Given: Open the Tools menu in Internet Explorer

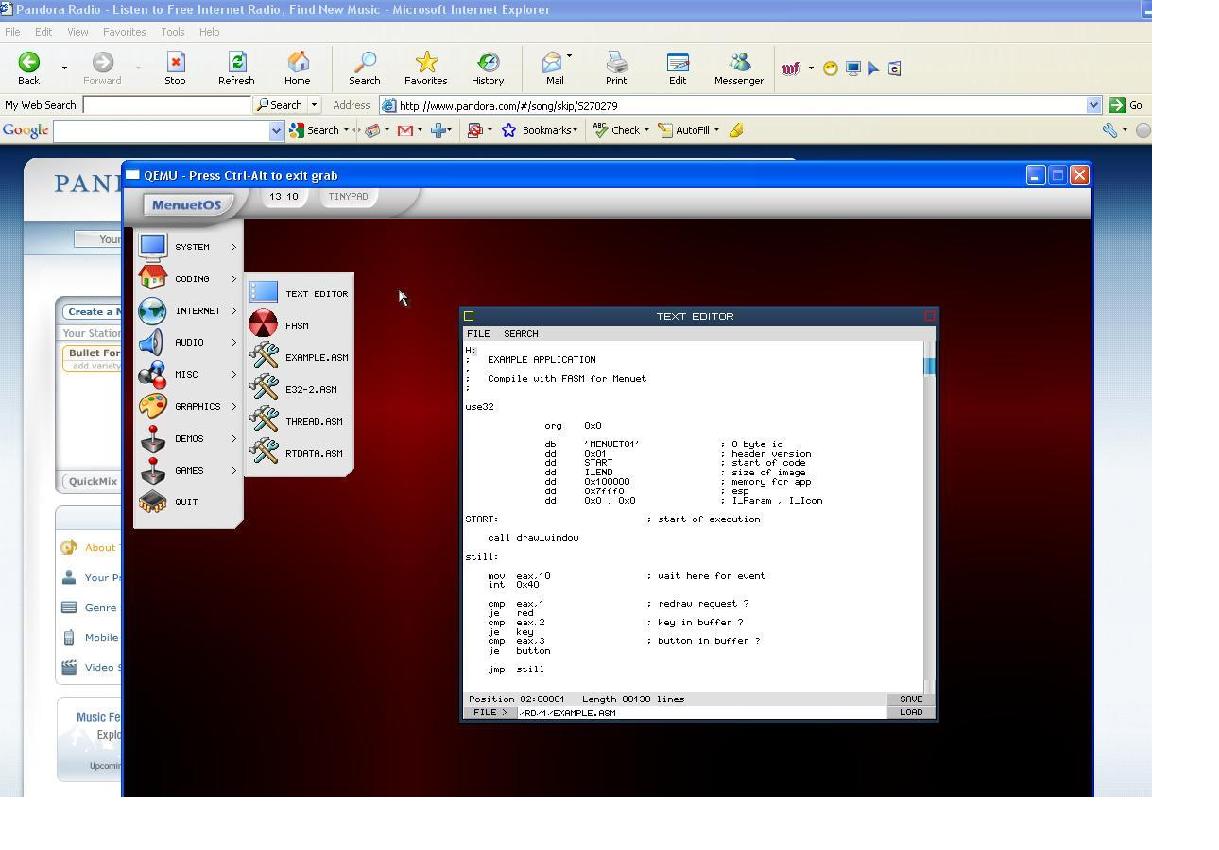Looking at the screenshot, I should click(173, 32).
